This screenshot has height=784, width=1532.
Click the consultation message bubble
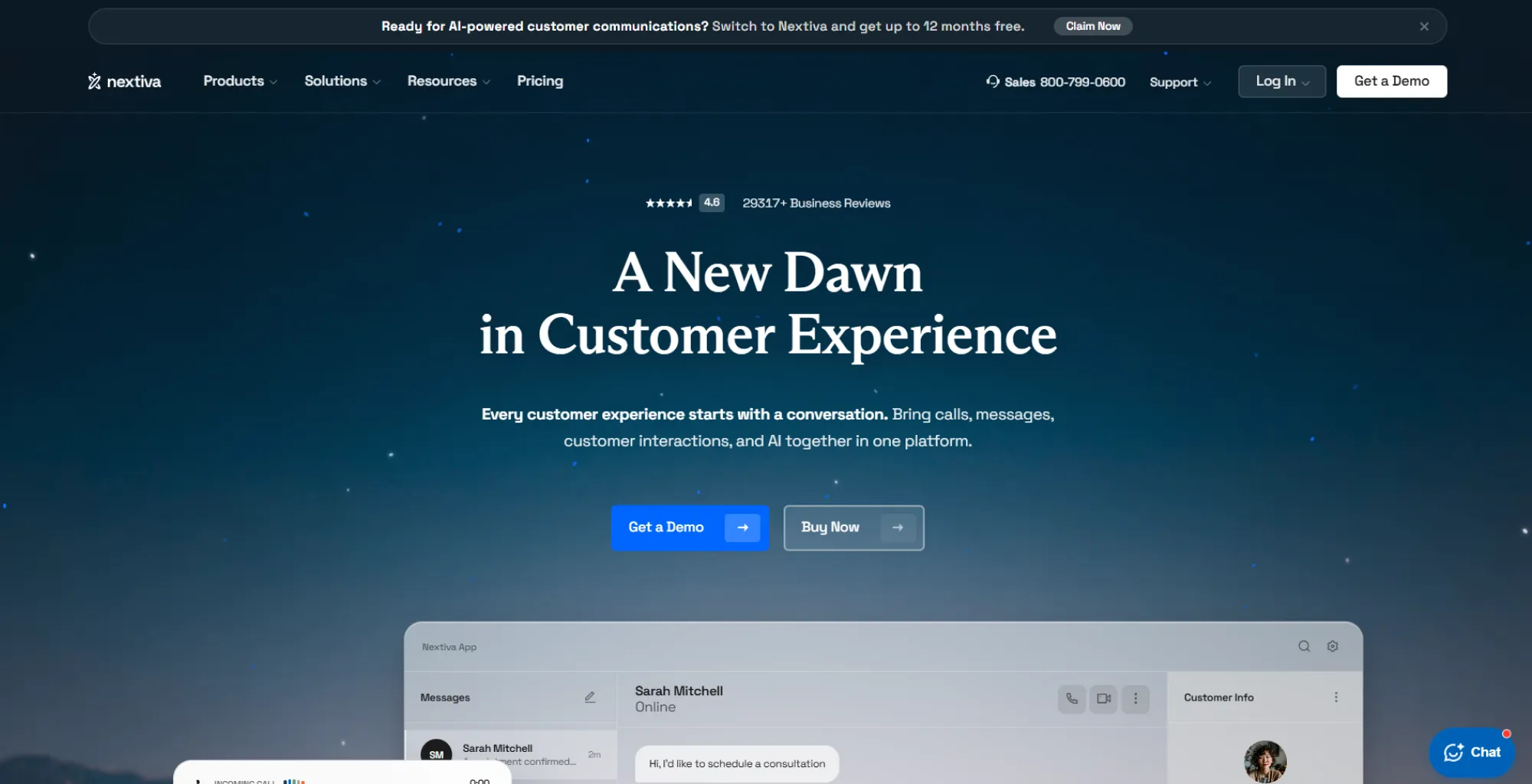737,763
